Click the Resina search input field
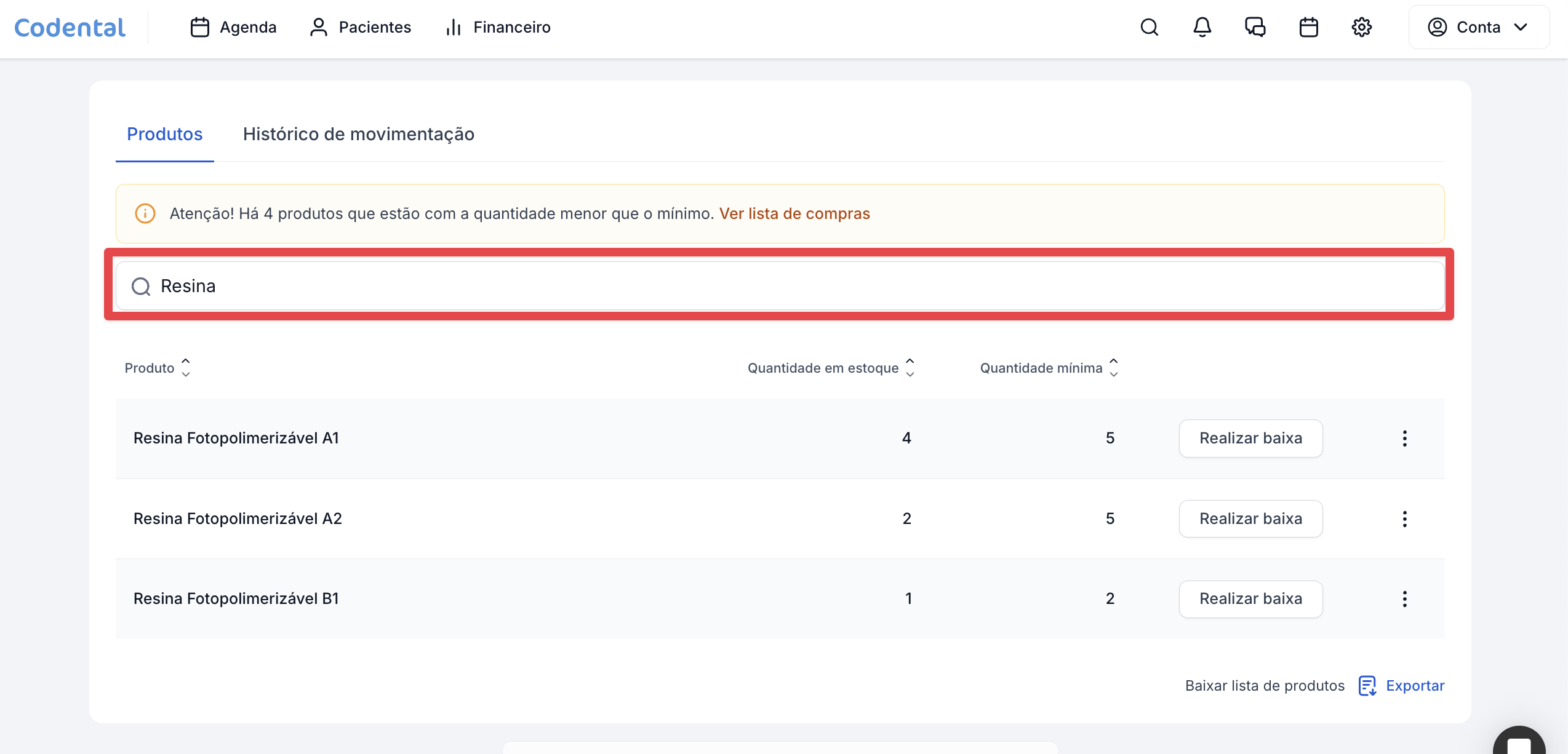1568x754 pixels. pyautogui.click(x=779, y=286)
